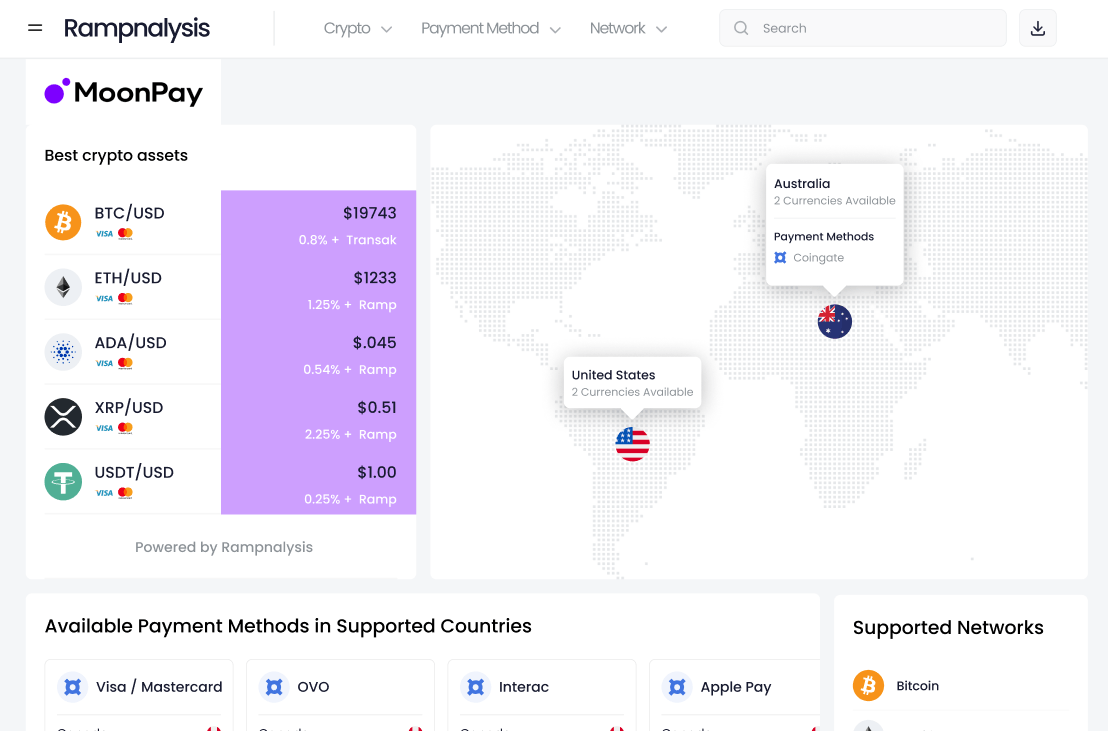
Task: Open the hamburger menu icon
Action: coord(35,28)
